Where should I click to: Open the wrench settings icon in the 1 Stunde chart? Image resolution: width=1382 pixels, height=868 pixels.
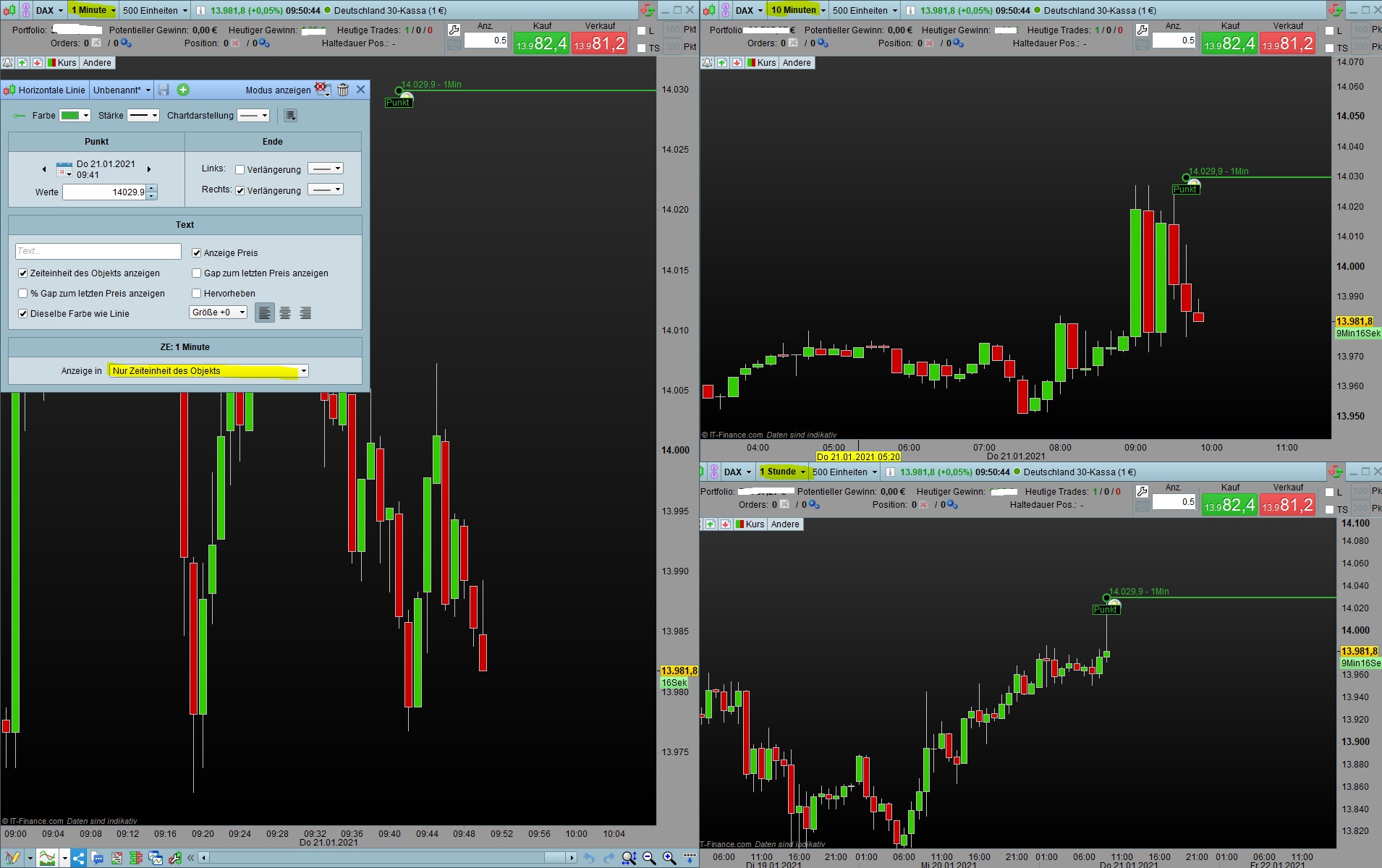pos(1142,492)
